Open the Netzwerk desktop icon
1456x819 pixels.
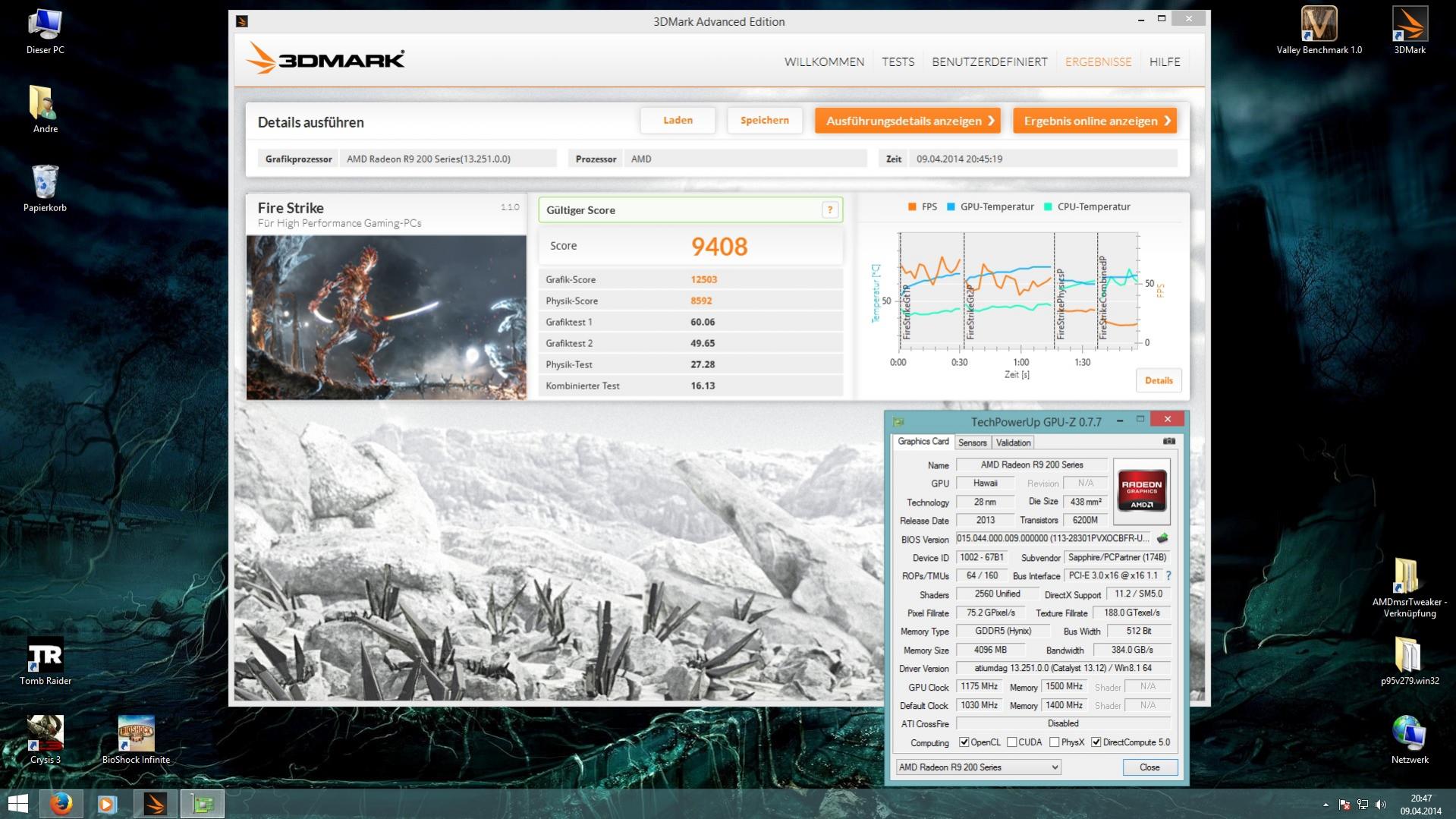pyautogui.click(x=1409, y=741)
